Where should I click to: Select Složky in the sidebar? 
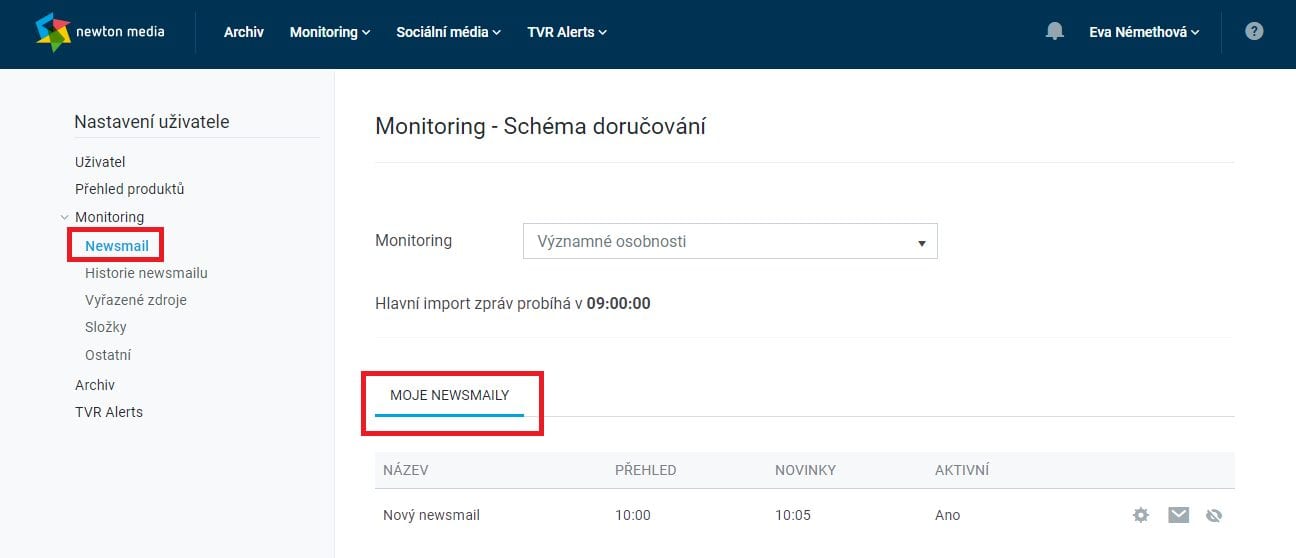tap(106, 327)
